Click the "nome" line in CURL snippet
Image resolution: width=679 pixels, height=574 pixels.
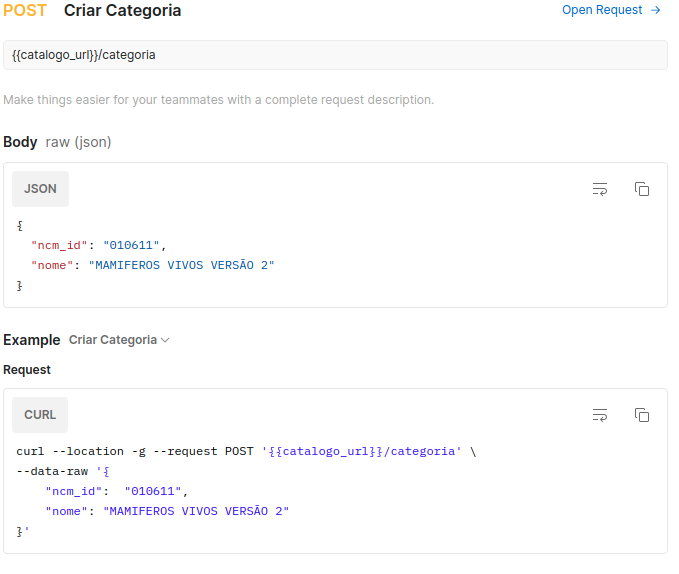coord(167,511)
